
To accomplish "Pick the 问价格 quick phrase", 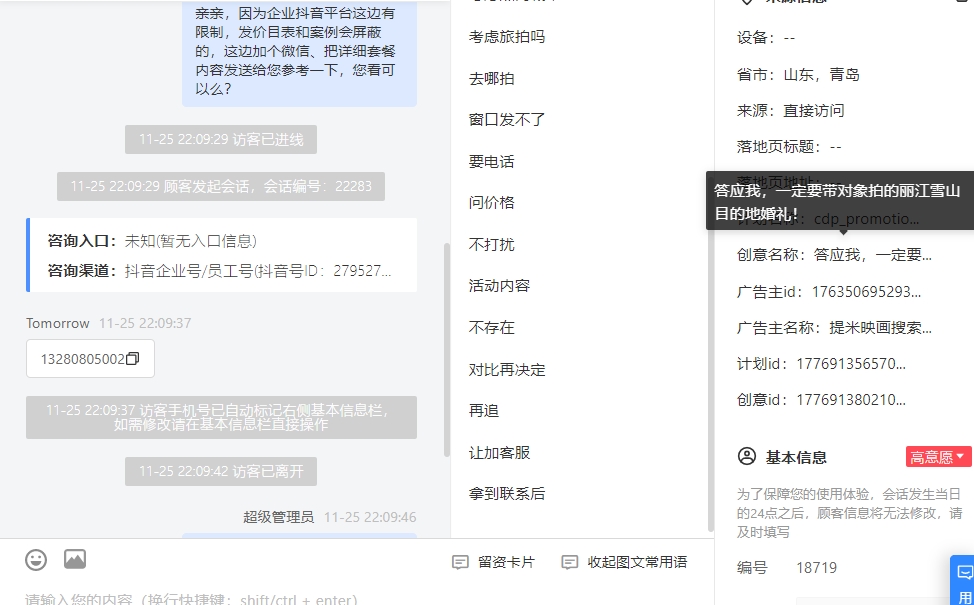I will [491, 202].
